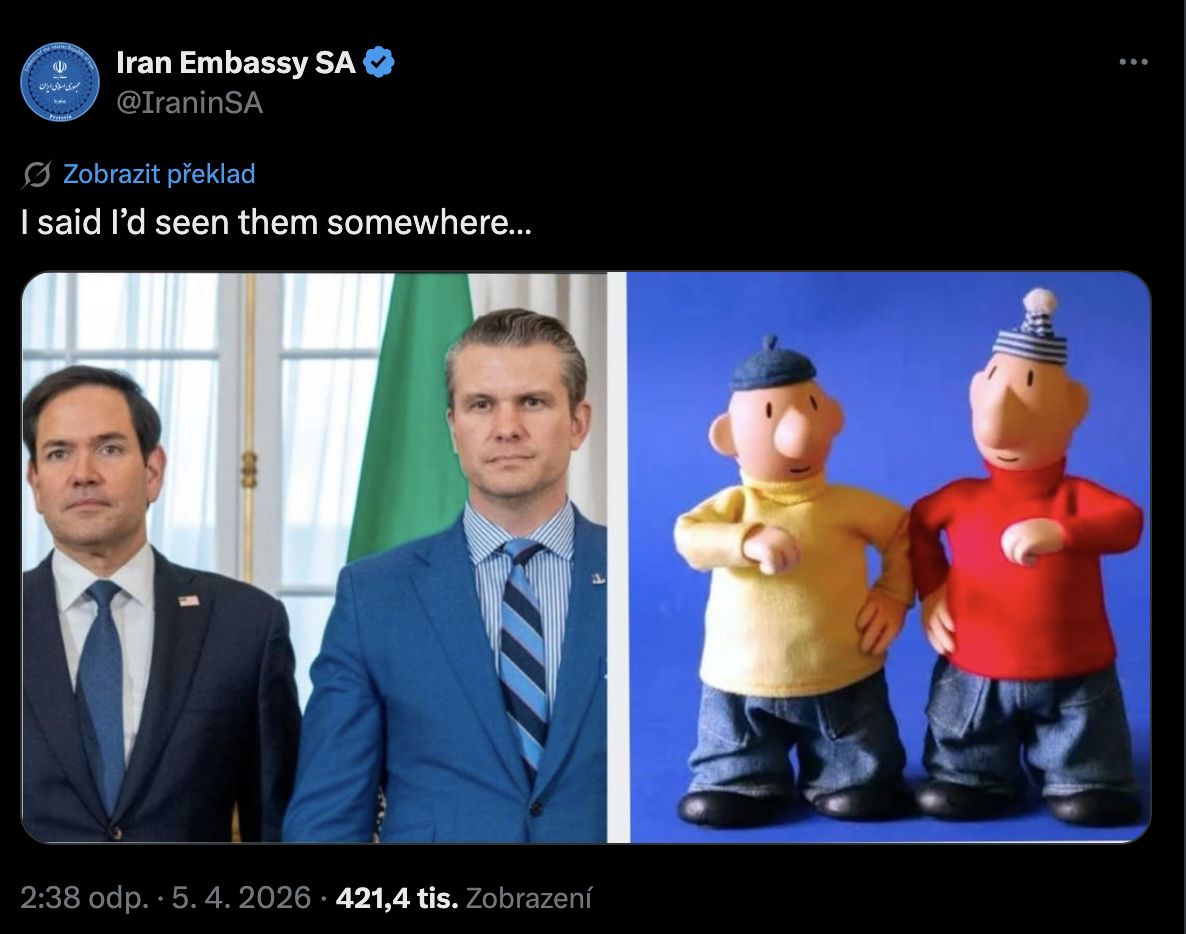1186x934 pixels.
Task: Click the tweet text "I said I'd seen them somewhere"
Action: point(276,222)
